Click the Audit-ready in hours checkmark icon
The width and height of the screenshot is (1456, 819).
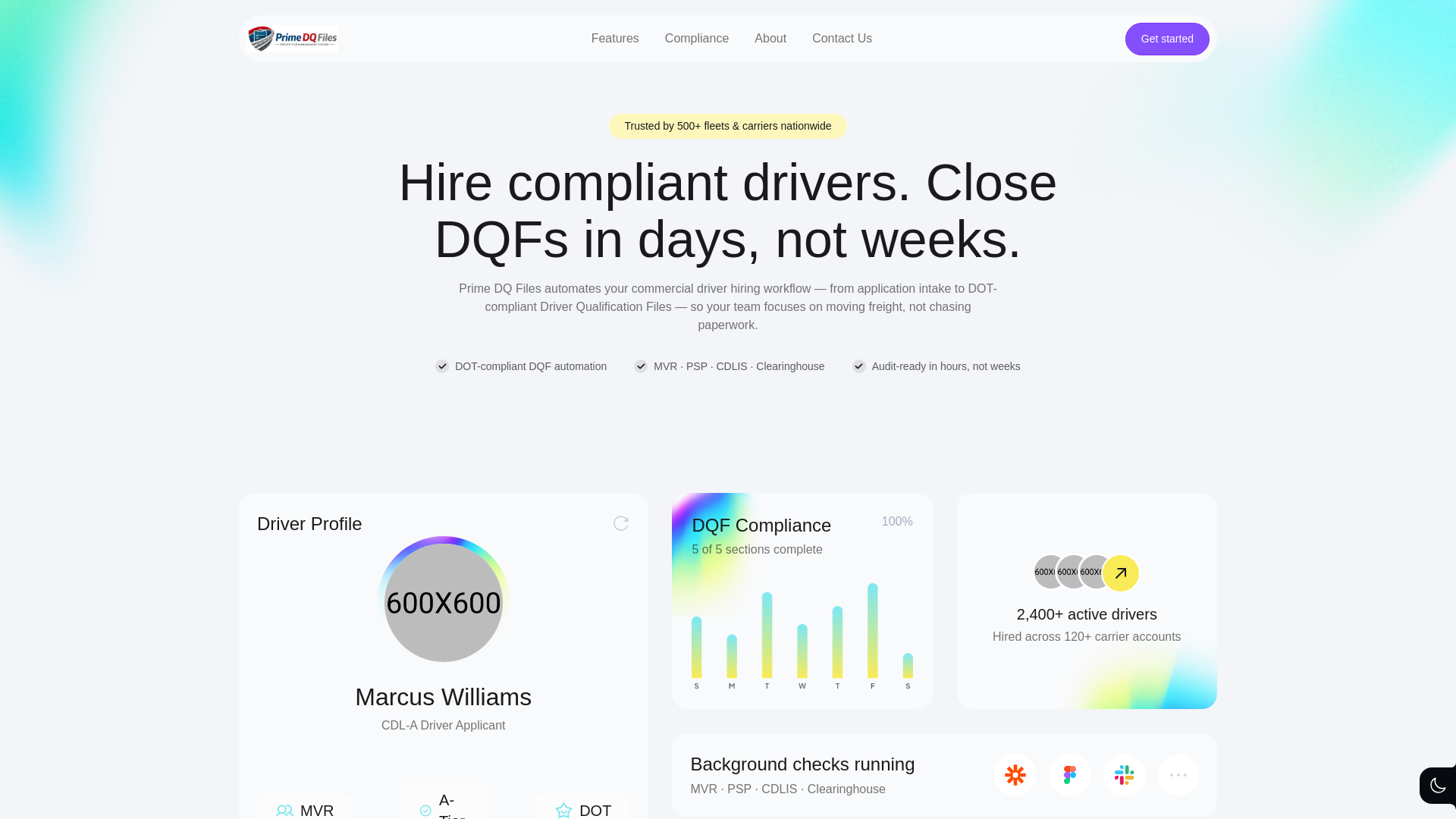pyautogui.click(x=859, y=366)
